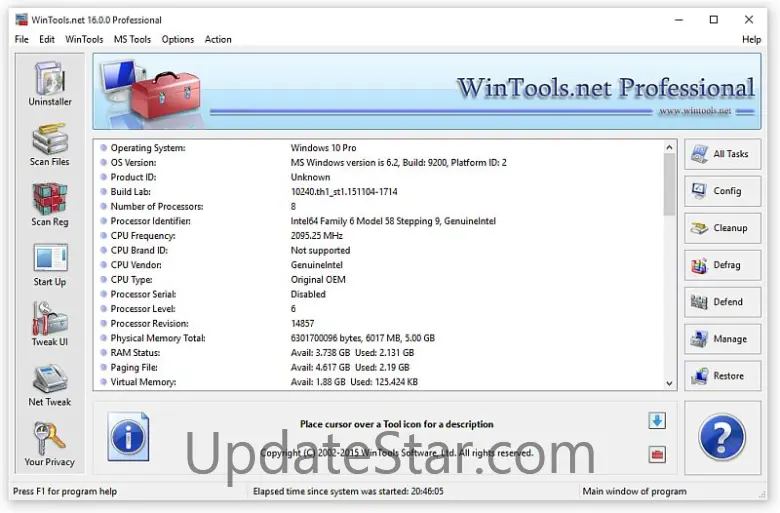
Task: Click 'Press F1 for program help' status text
Action: click(65, 492)
